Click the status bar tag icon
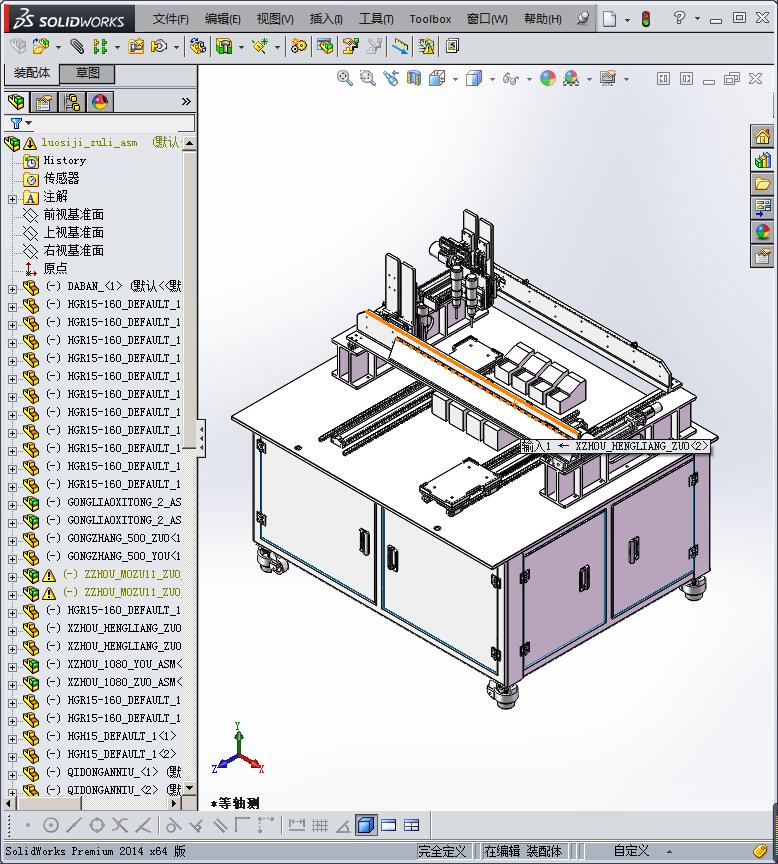The image size is (778, 864). coord(759,851)
